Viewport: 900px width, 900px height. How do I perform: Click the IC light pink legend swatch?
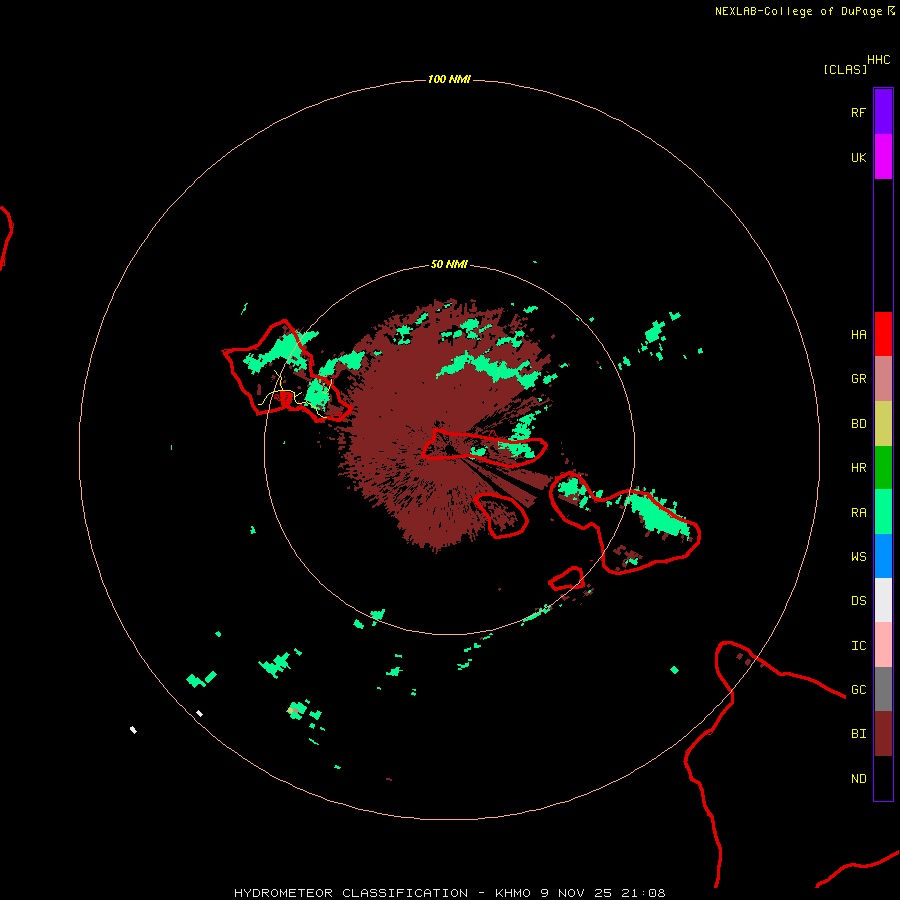click(883, 645)
